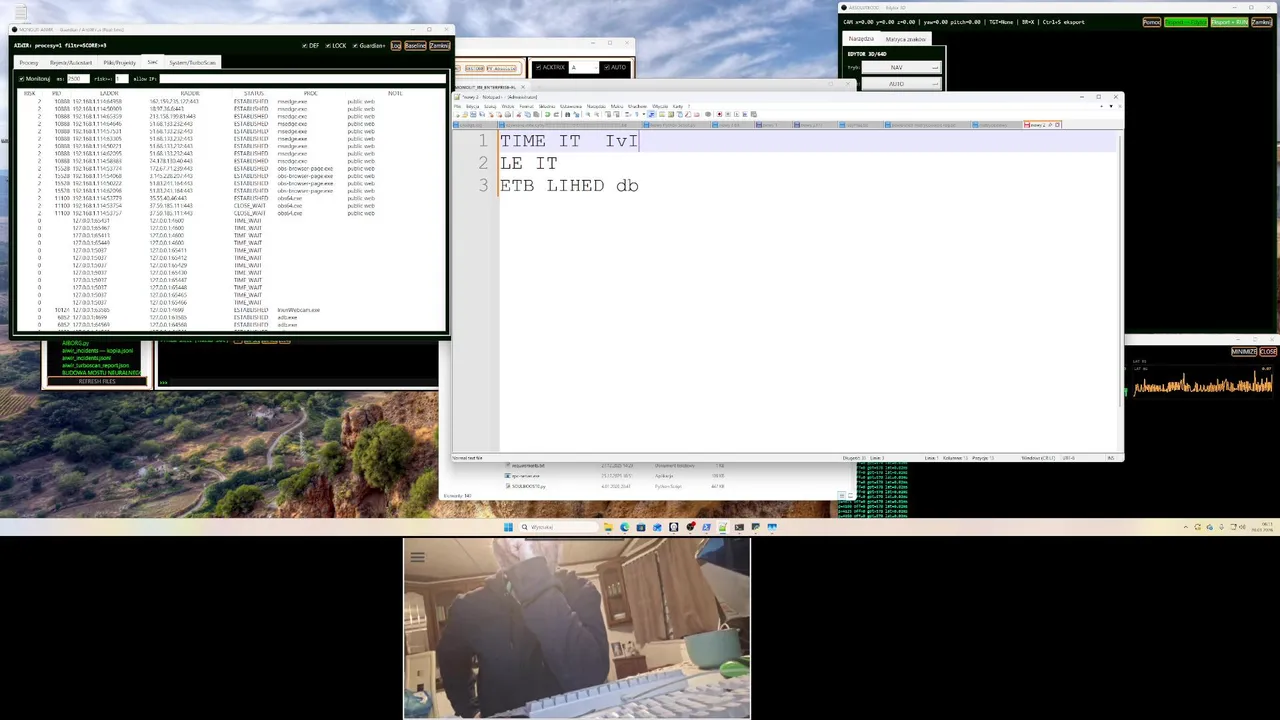Toggle the ACKTRIX checkbox in middle window

[x=537, y=67]
